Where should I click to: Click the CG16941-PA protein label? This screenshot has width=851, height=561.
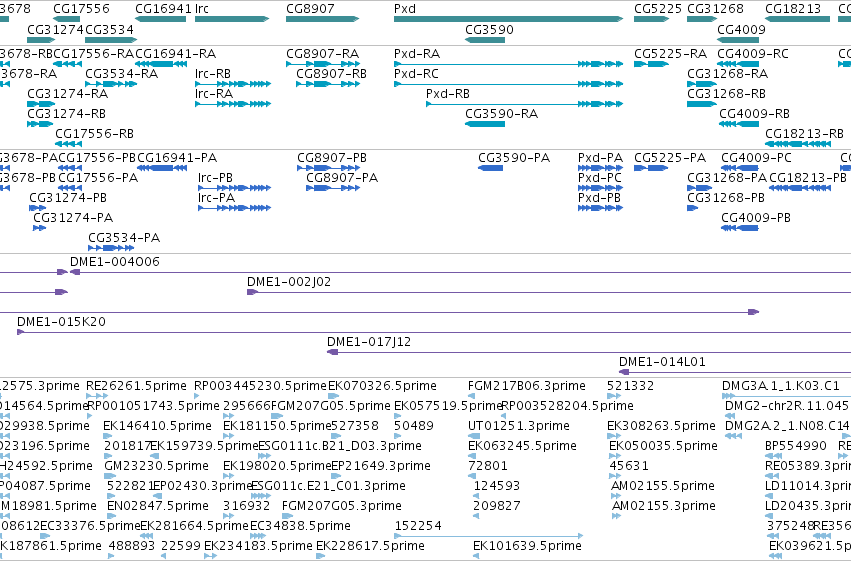tap(177, 158)
